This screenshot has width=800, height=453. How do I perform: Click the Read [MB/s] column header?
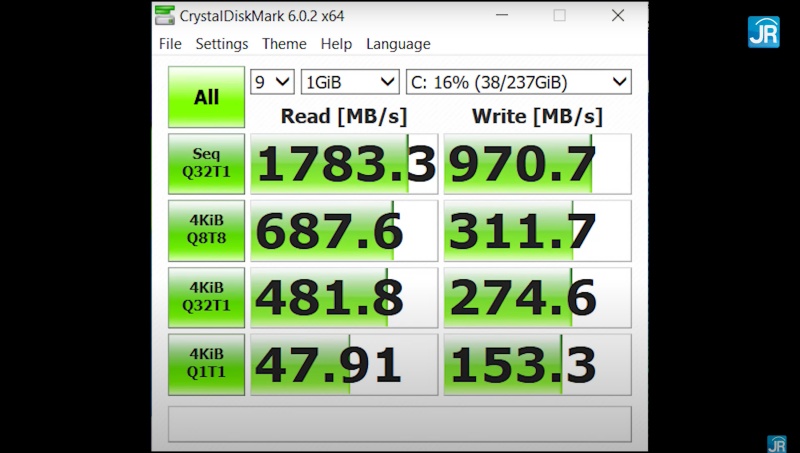344,116
